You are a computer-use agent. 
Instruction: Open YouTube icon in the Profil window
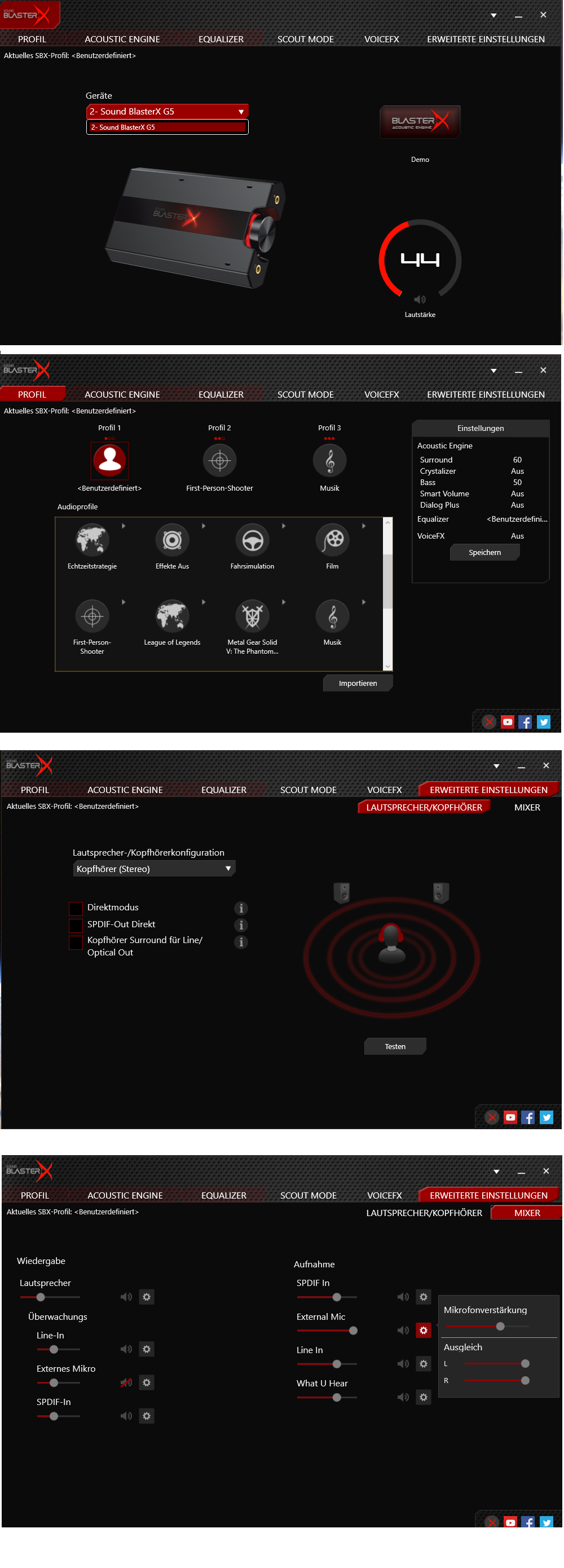(x=508, y=722)
